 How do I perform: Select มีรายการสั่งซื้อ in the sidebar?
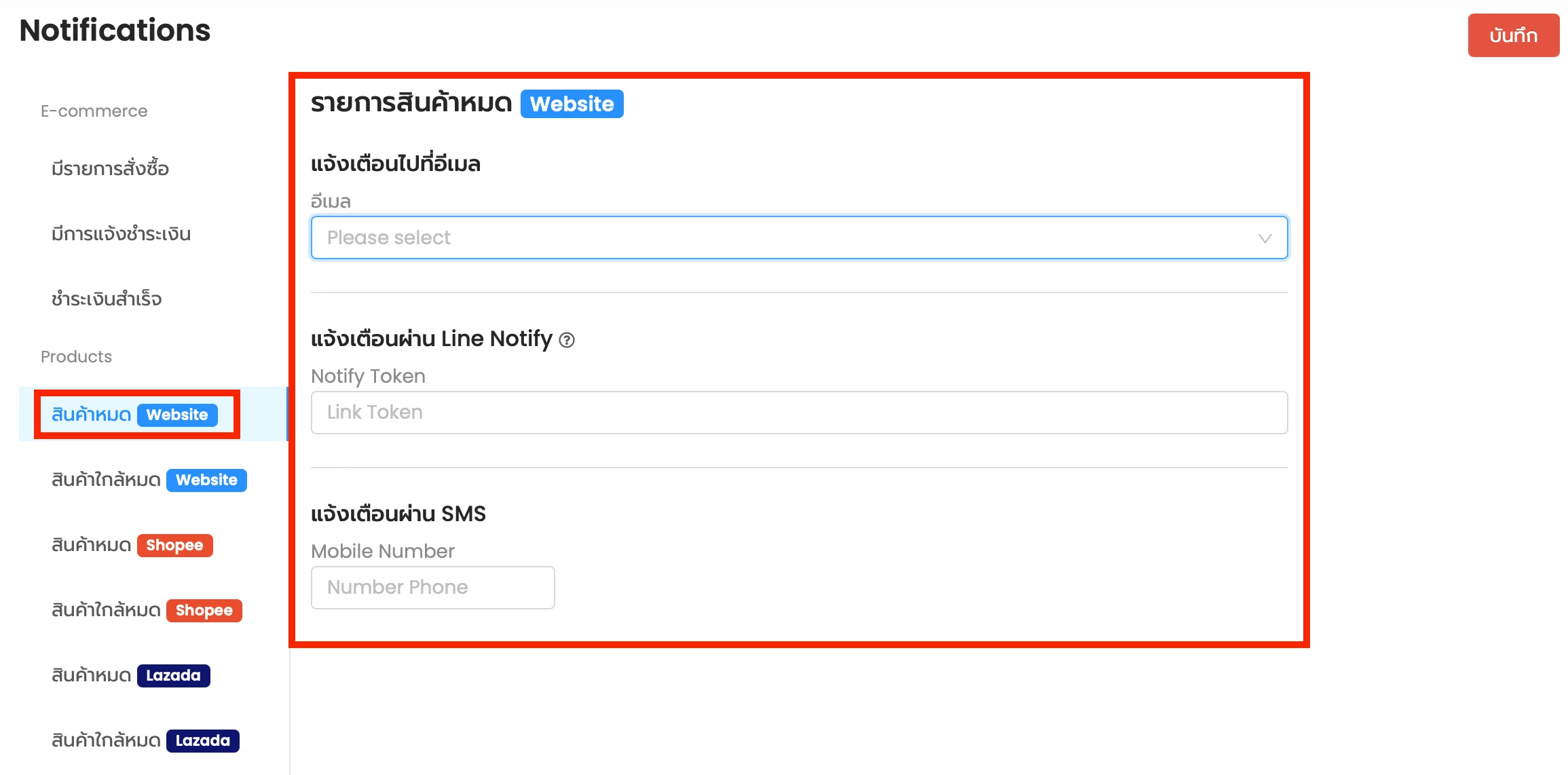(110, 168)
